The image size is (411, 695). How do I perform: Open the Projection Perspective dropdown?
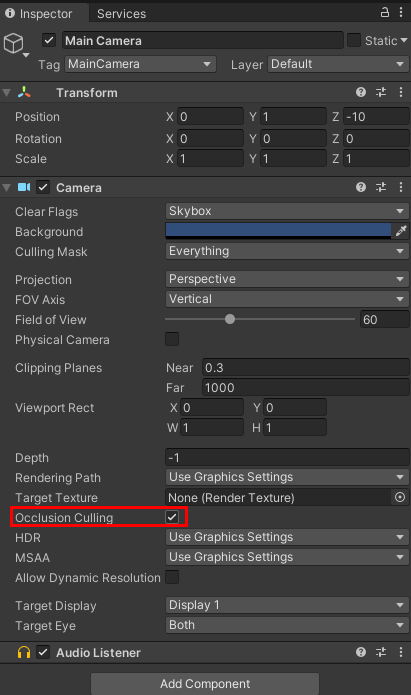(x=287, y=279)
